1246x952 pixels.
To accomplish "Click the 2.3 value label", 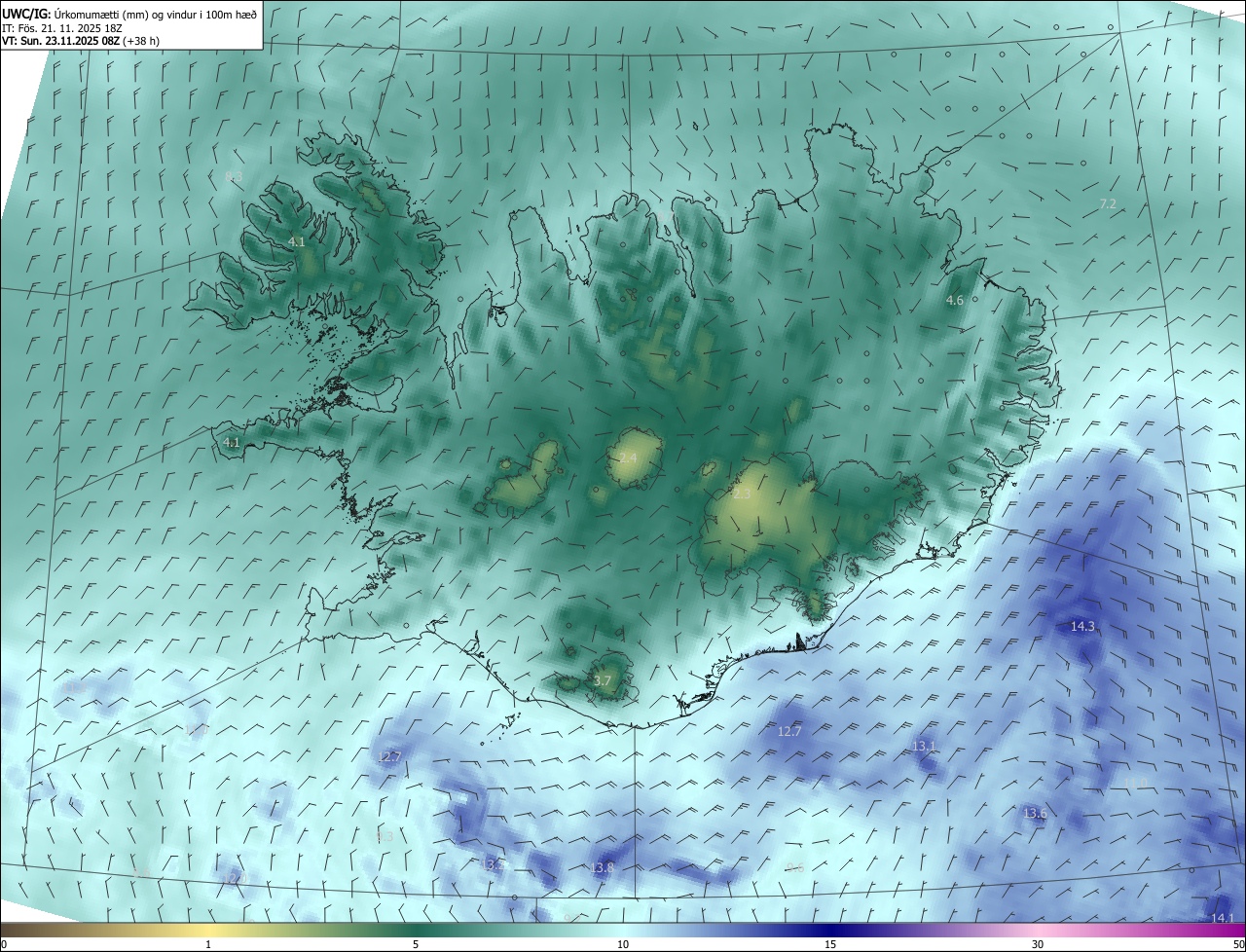I will point(742,494).
